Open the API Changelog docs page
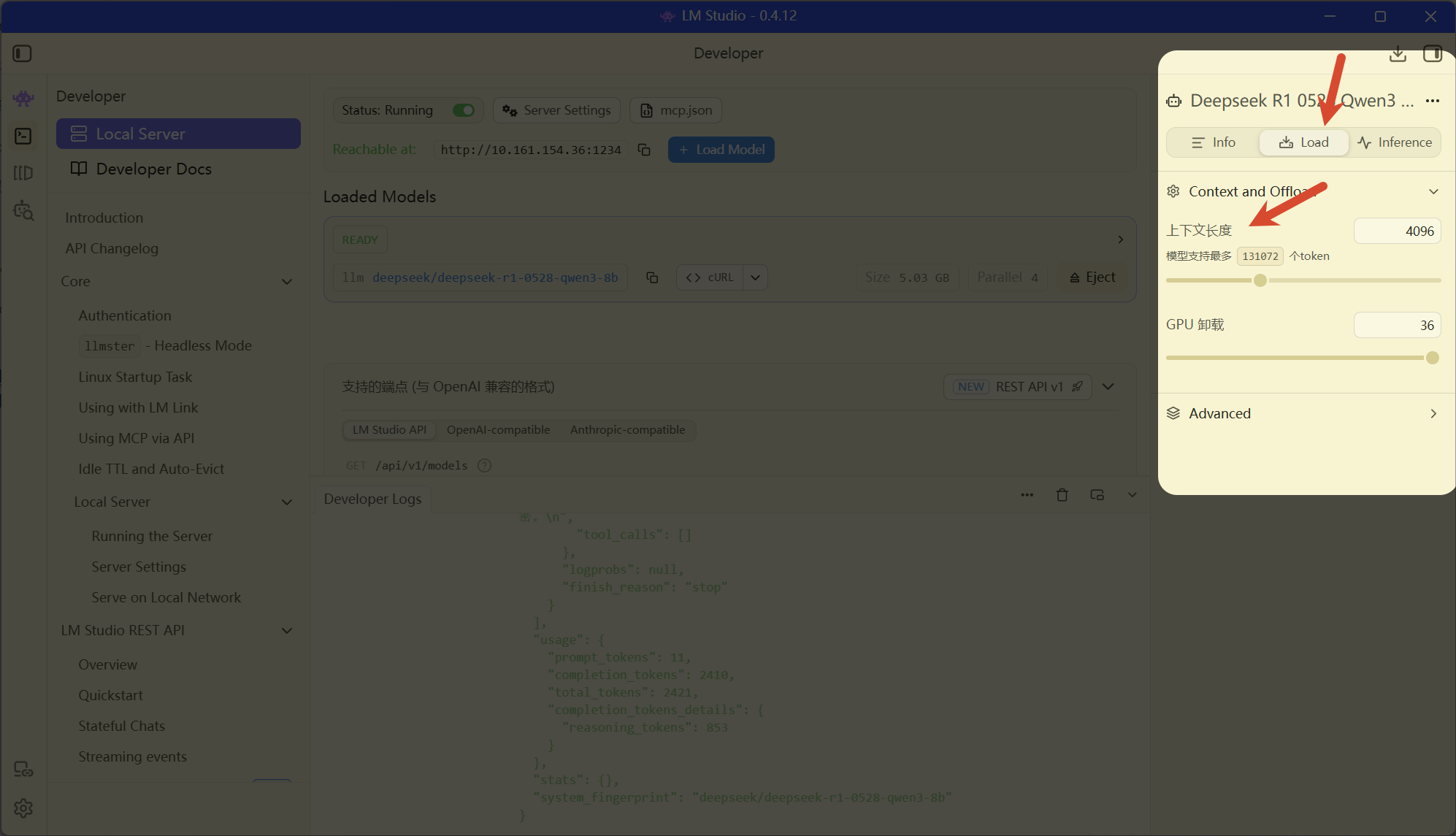 point(112,248)
